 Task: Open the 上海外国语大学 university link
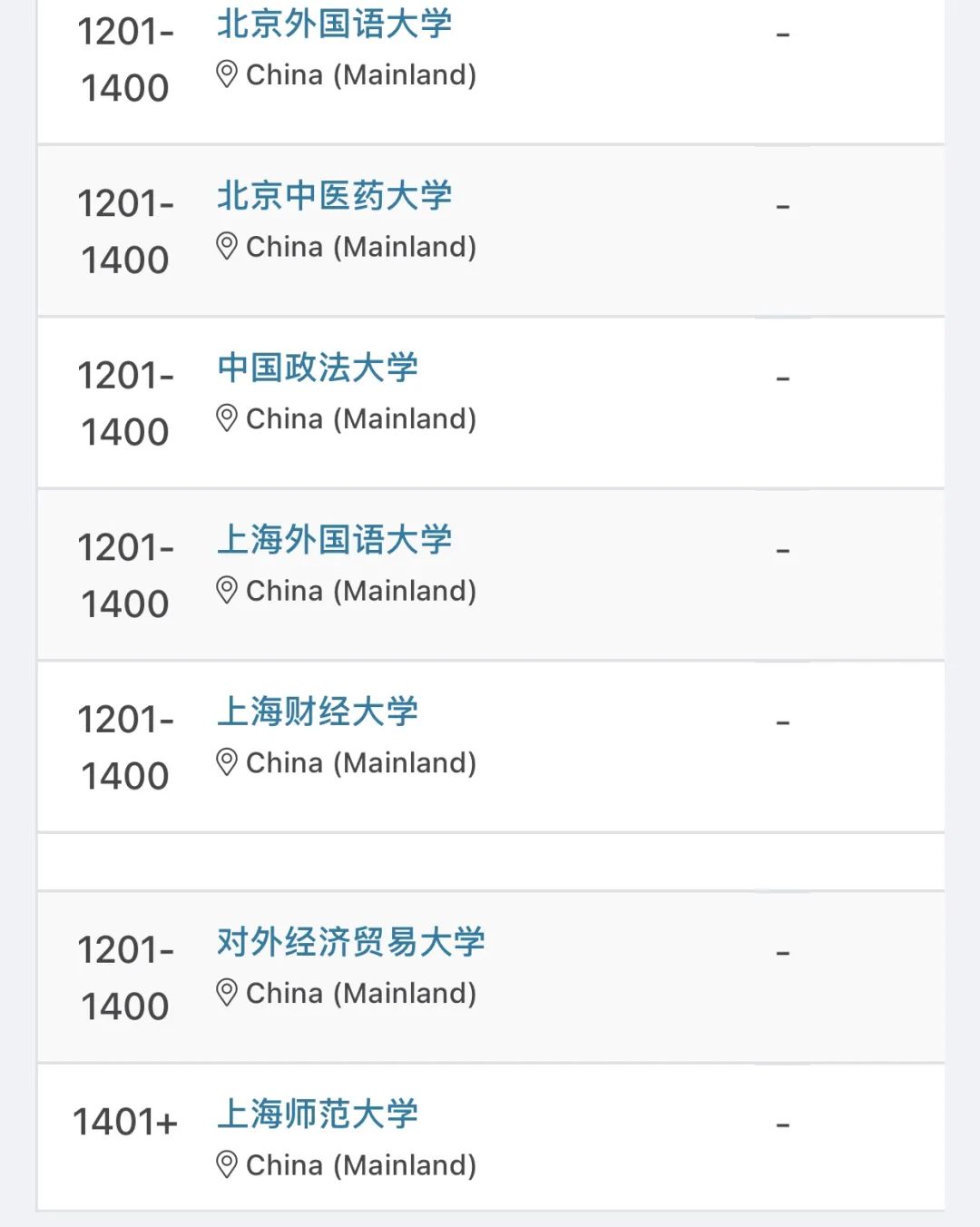click(334, 539)
